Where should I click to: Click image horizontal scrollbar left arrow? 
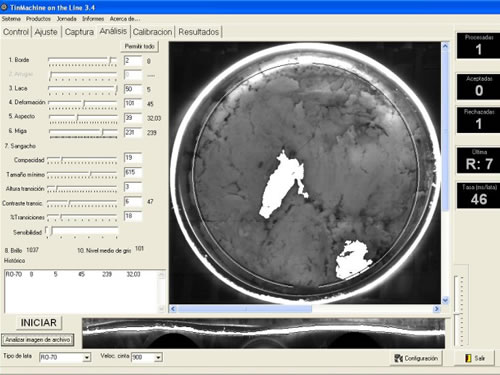tap(173, 309)
